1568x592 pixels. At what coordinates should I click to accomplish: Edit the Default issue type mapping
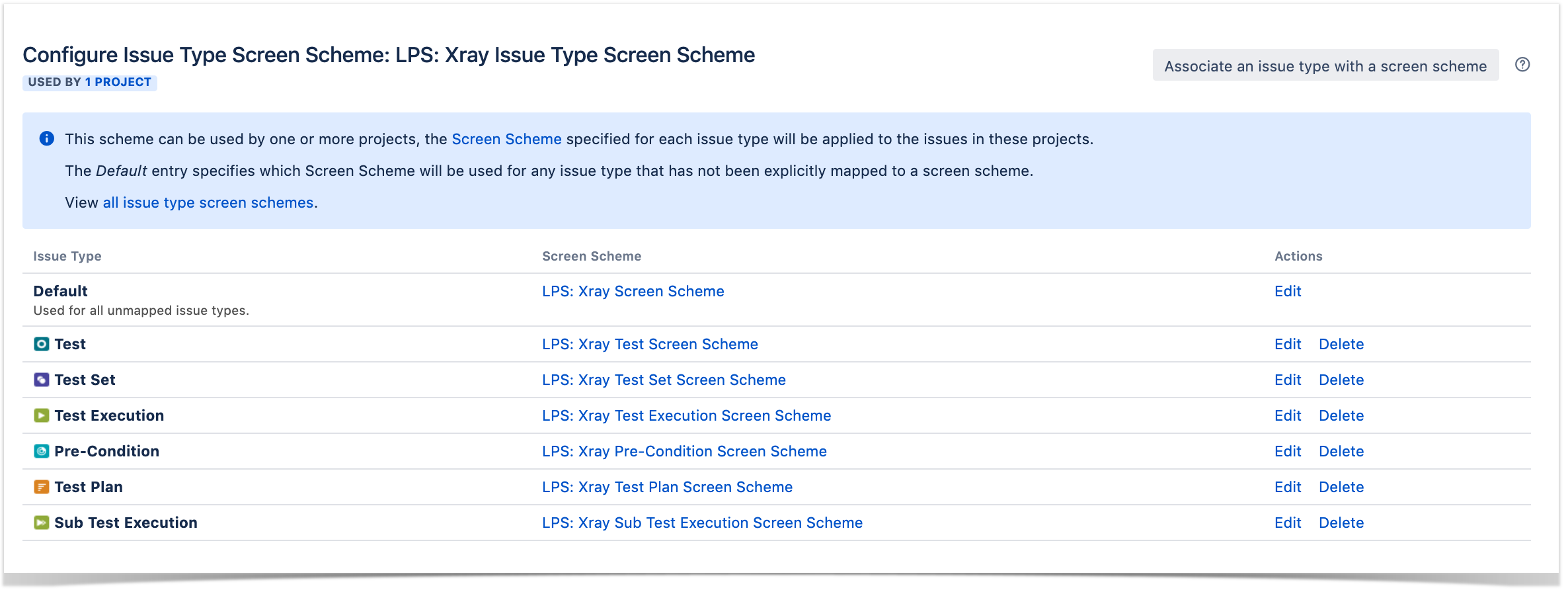point(1288,291)
